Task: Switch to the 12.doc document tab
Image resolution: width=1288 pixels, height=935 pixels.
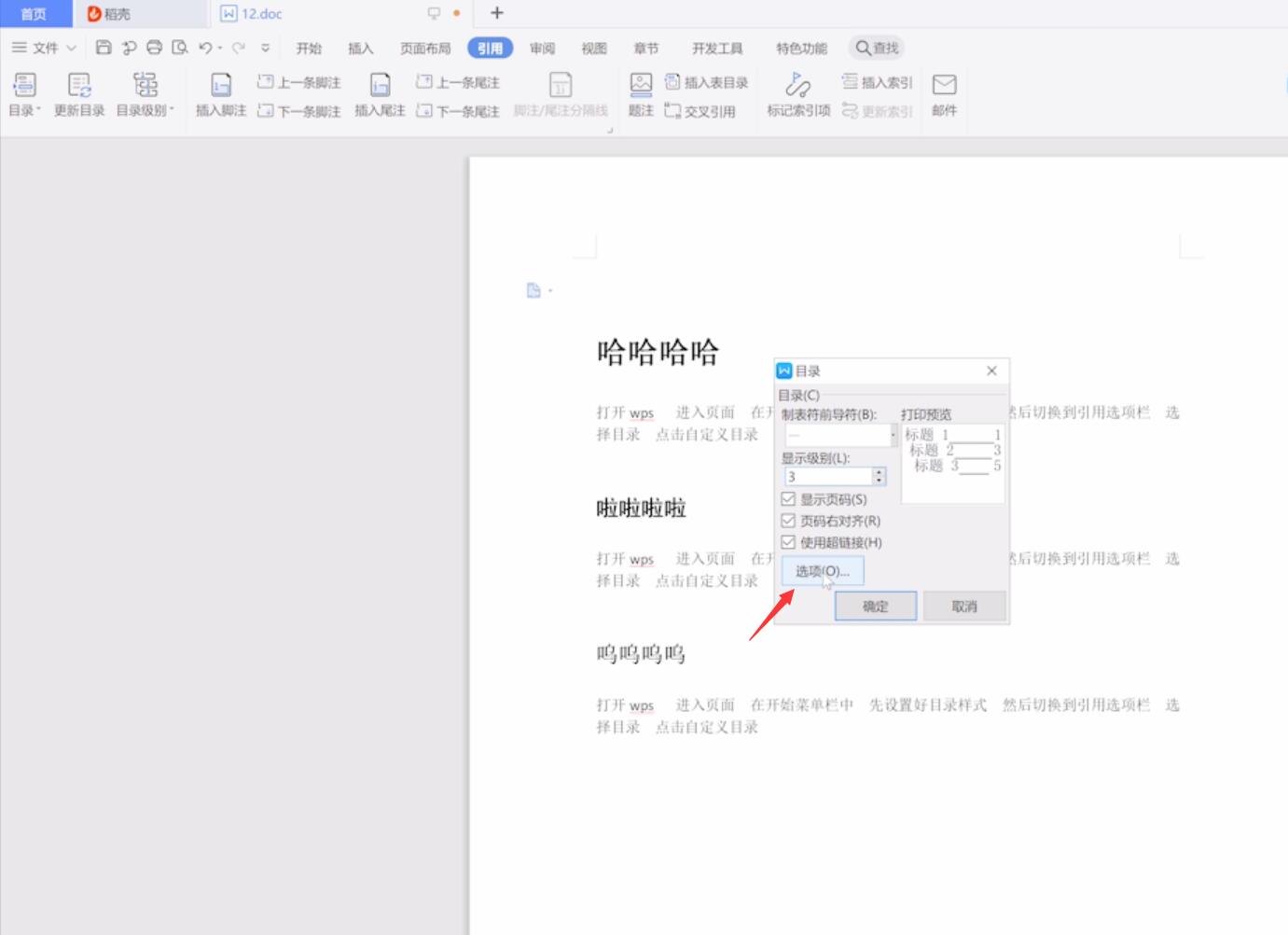Action: coord(340,13)
